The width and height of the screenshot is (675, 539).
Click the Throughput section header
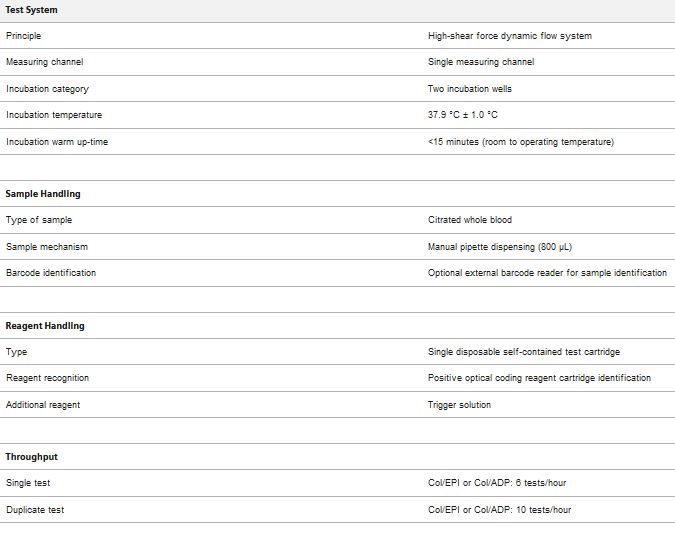[x=32, y=457]
